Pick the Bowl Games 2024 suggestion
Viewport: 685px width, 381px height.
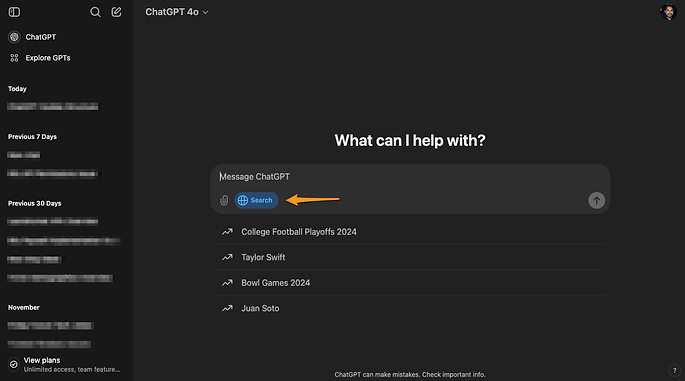pyautogui.click(x=410, y=283)
